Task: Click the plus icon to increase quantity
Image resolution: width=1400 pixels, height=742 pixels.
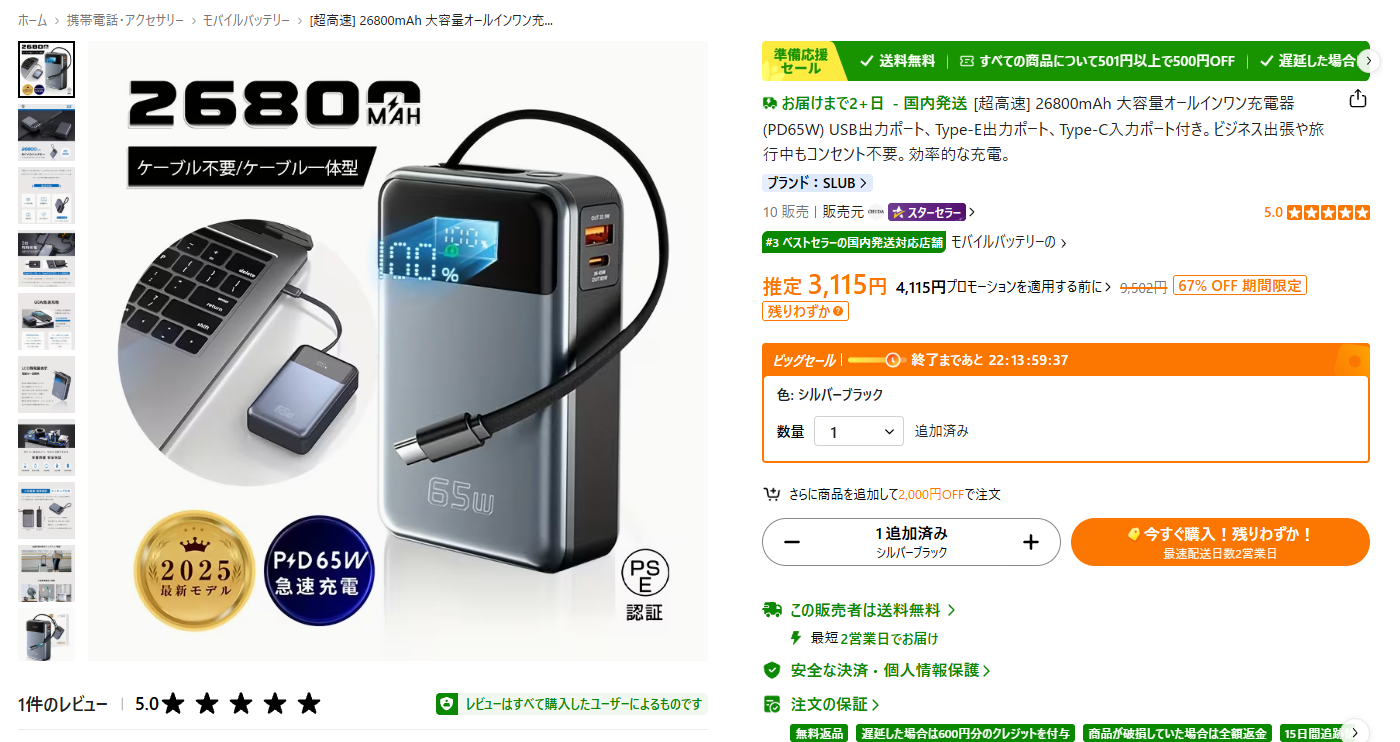Action: click(x=1031, y=542)
